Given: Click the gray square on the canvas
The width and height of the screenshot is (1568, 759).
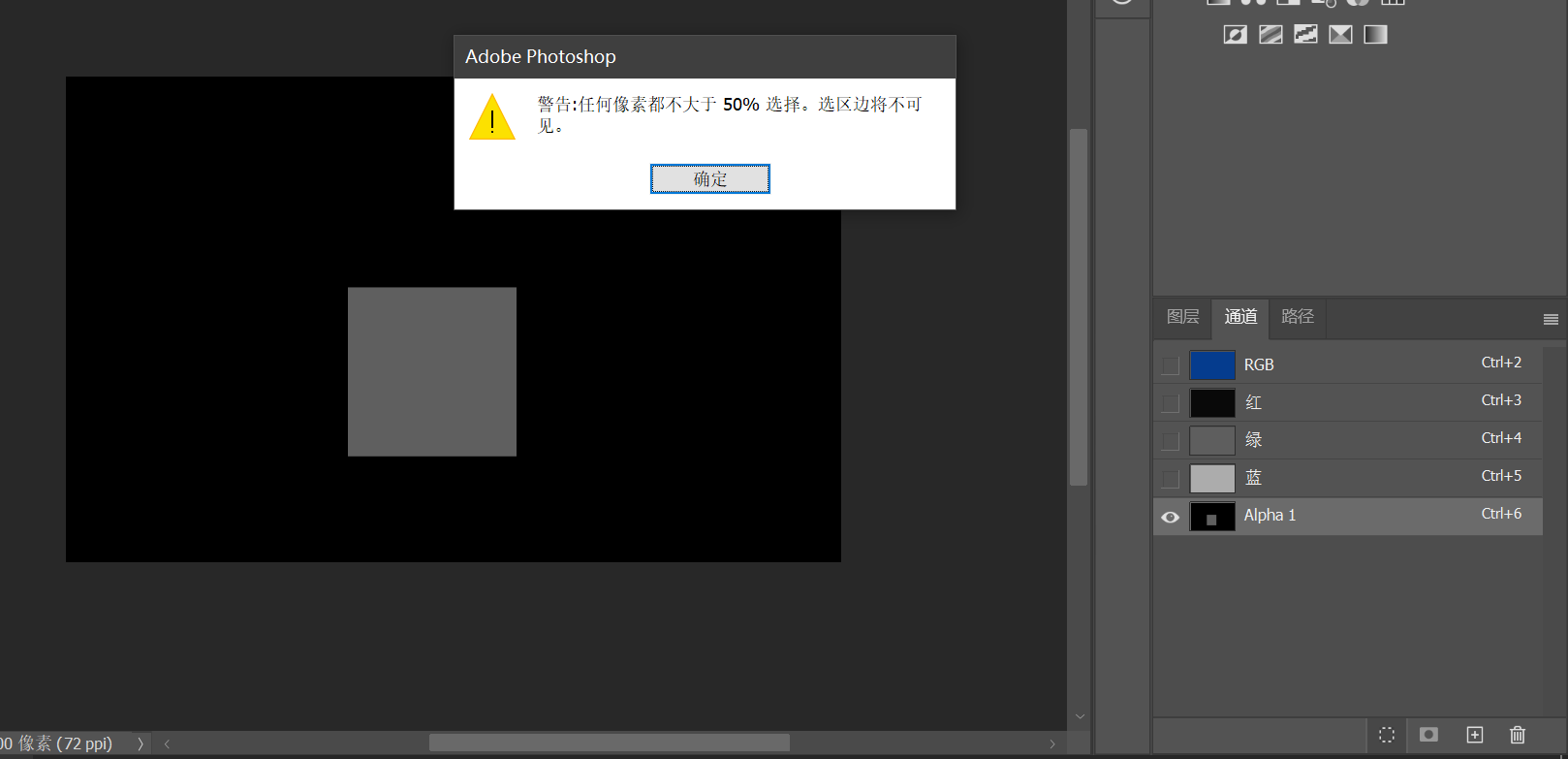Looking at the screenshot, I should pos(432,371).
